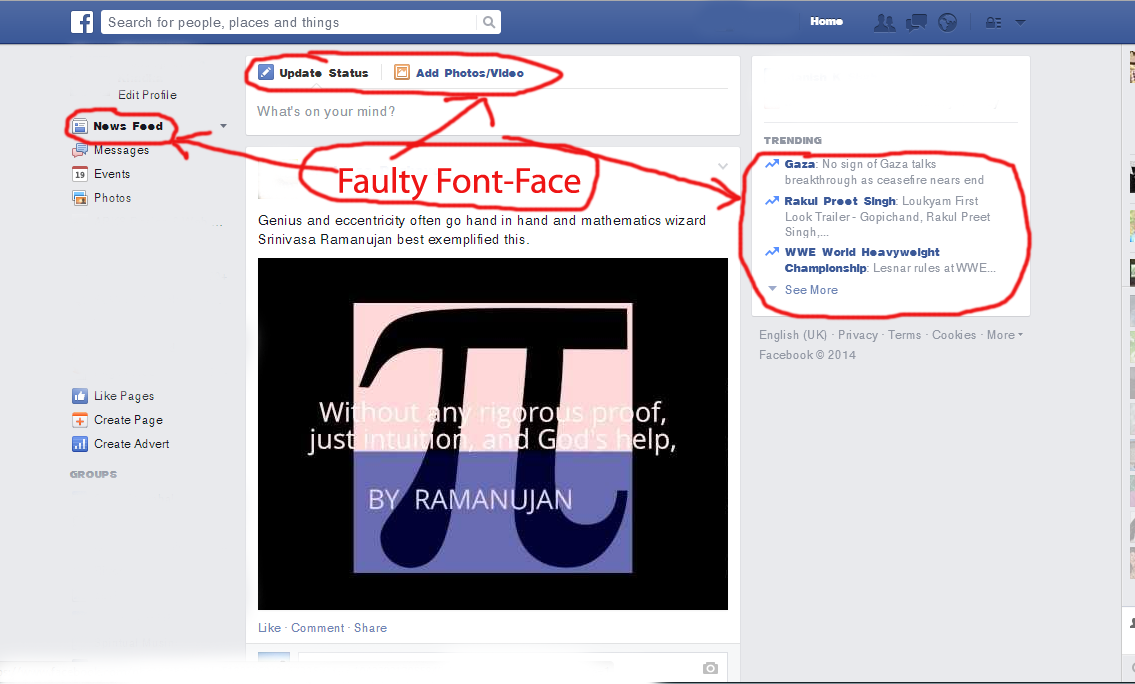Open Messages from the sidebar
This screenshot has height=684, width=1135.
tap(122, 150)
